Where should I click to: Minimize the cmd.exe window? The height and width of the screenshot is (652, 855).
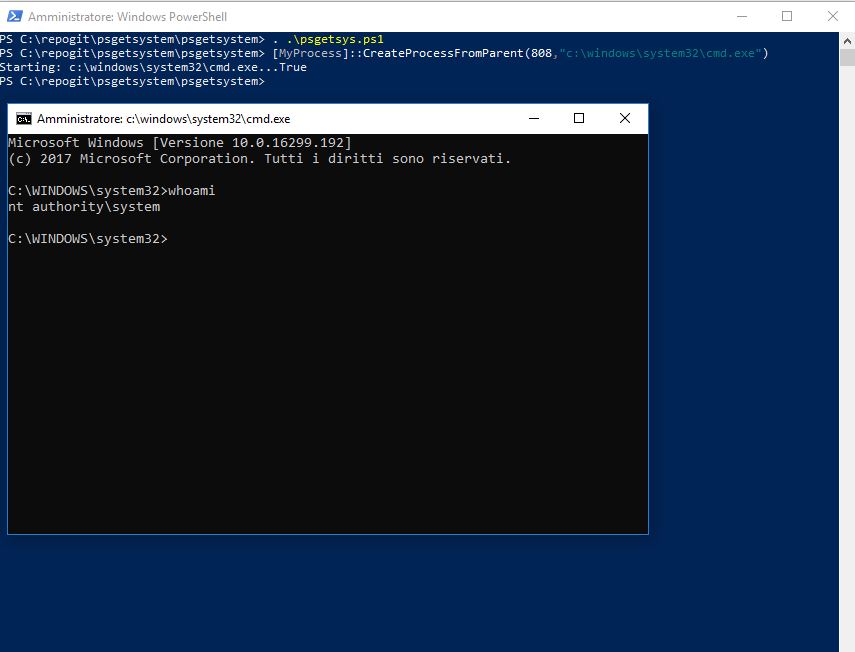pyautogui.click(x=533, y=118)
